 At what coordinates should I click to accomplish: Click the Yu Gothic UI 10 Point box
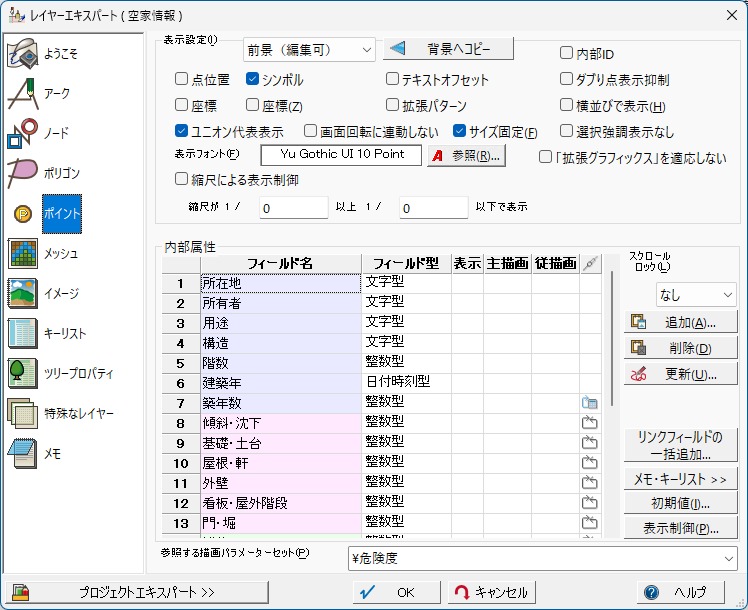[x=342, y=155]
